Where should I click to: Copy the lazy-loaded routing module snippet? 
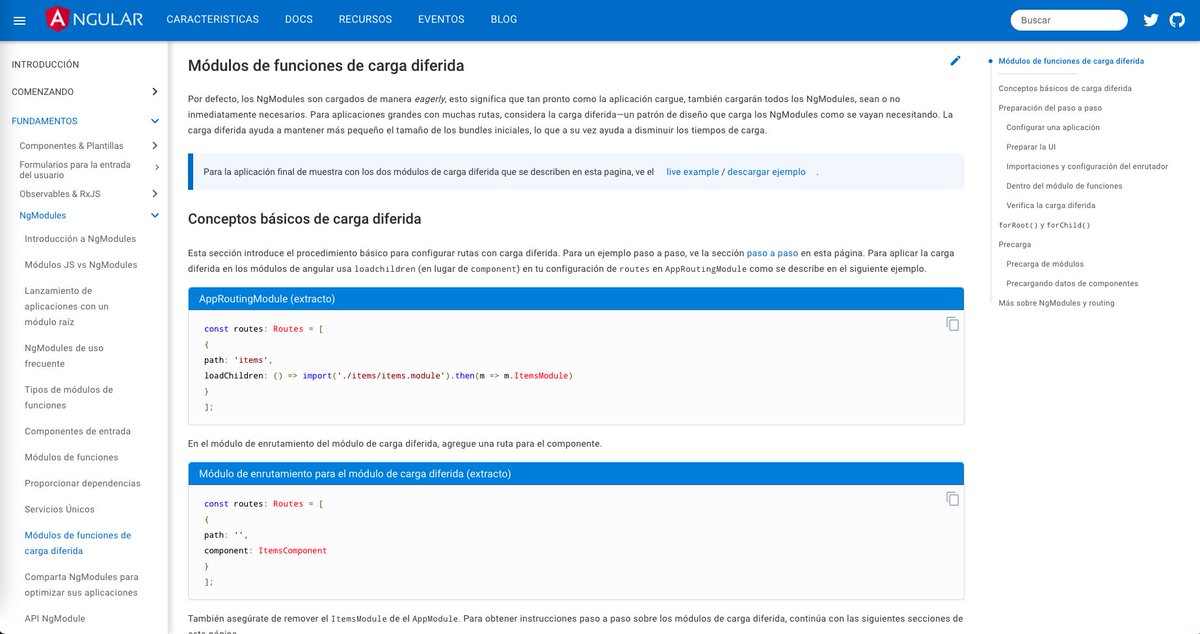click(951, 498)
